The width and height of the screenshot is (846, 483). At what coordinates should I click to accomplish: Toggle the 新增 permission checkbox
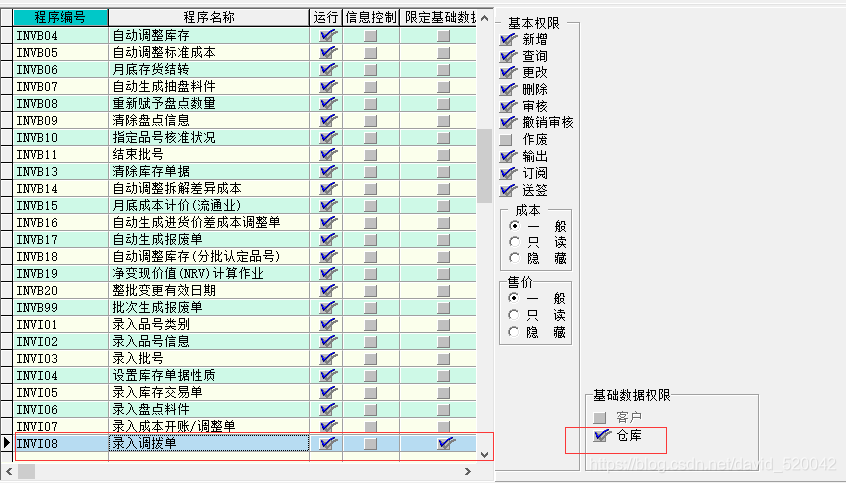[x=507, y=39]
